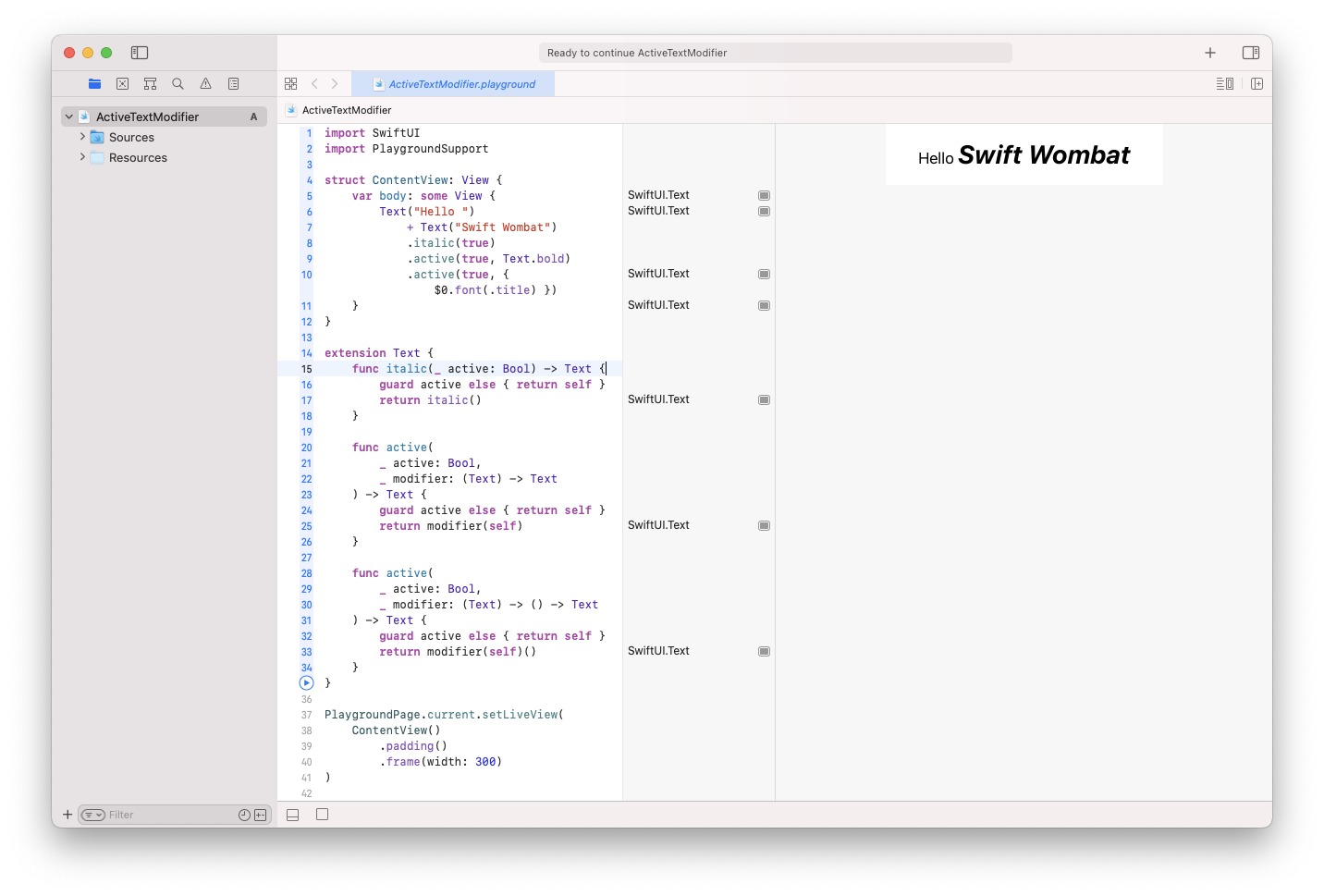
Task: Go back in editor history
Action: click(314, 83)
